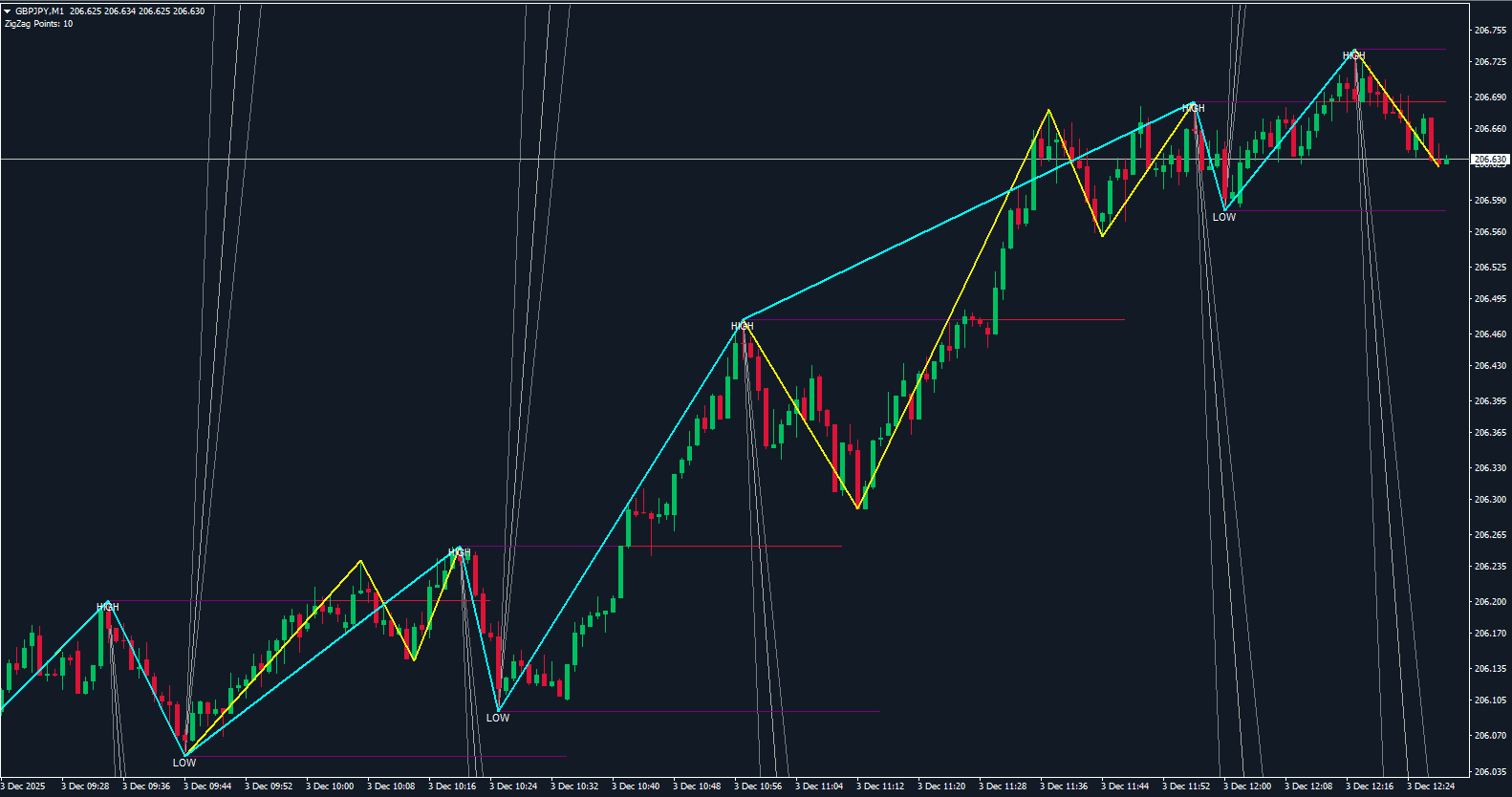Click the '3 Dec 11:44' time label
The height and width of the screenshot is (797, 1512).
(x=1125, y=786)
